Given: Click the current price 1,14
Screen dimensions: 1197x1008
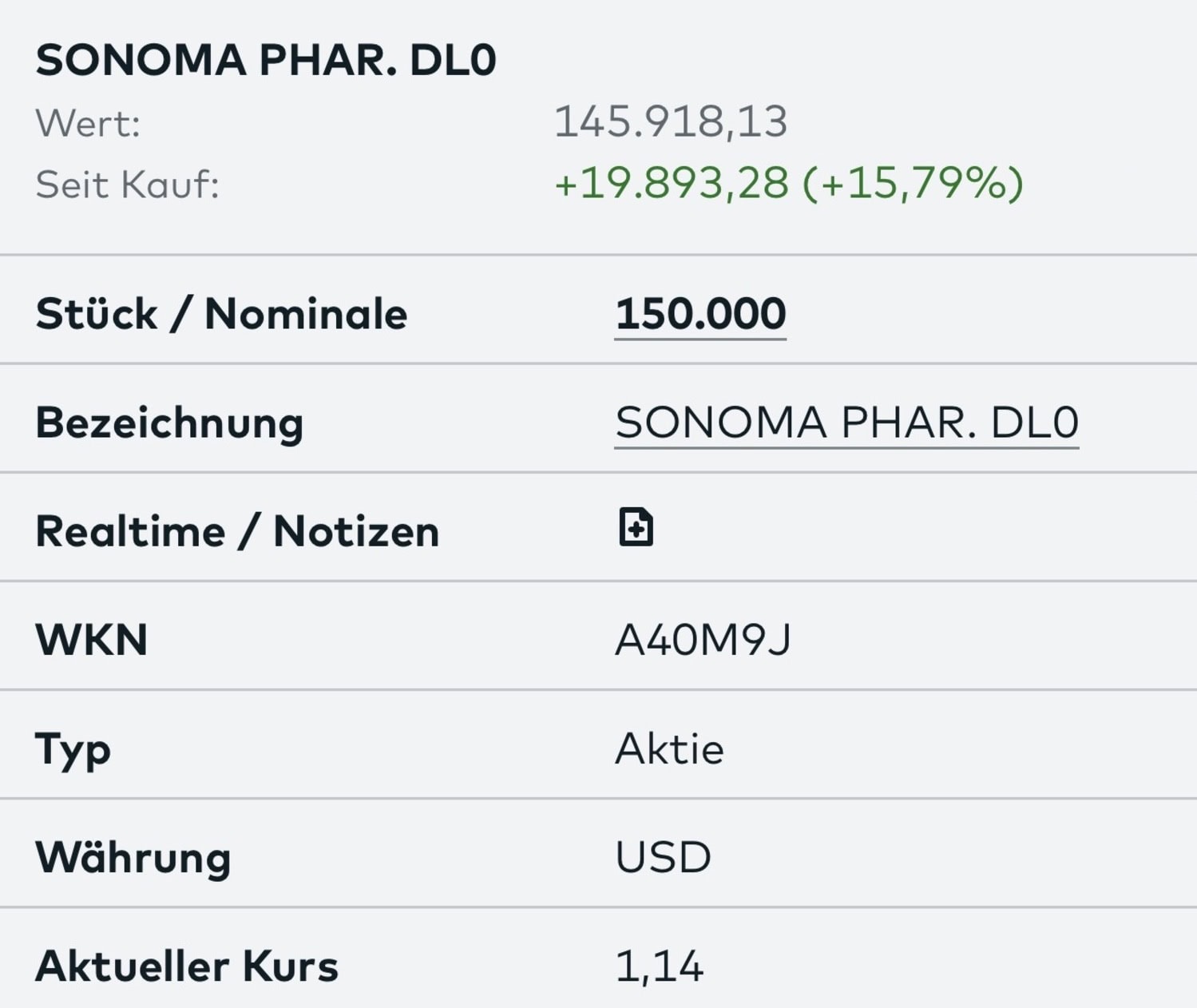Looking at the screenshot, I should [x=659, y=966].
